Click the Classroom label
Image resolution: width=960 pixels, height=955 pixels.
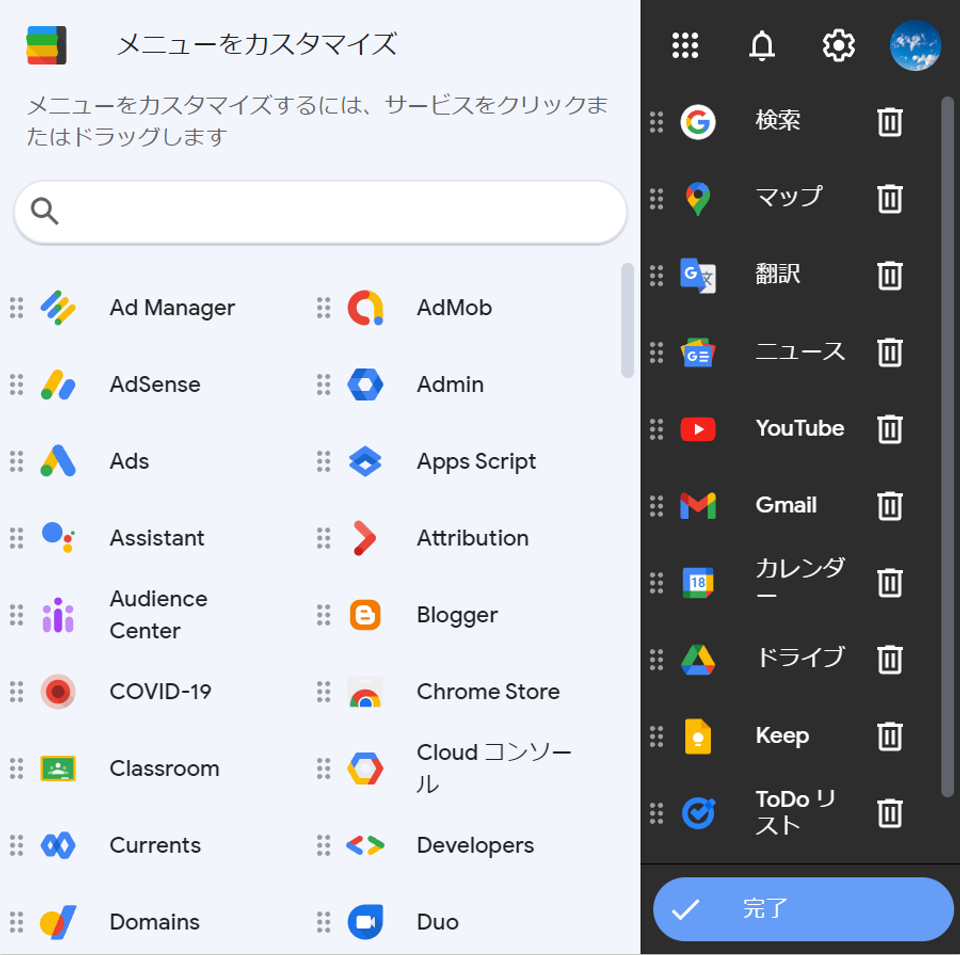164,768
